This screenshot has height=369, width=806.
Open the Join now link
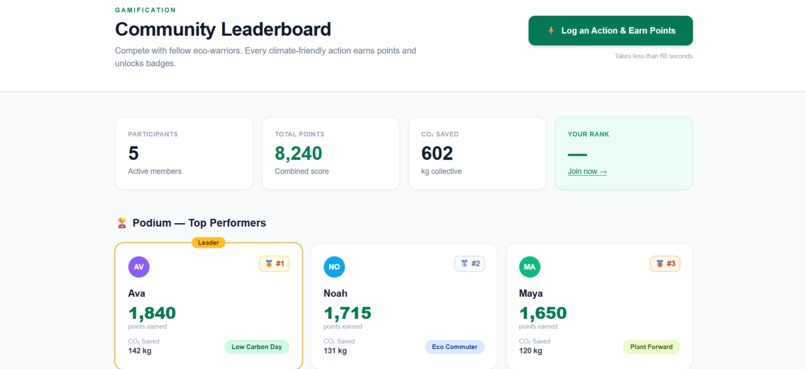[x=587, y=172]
